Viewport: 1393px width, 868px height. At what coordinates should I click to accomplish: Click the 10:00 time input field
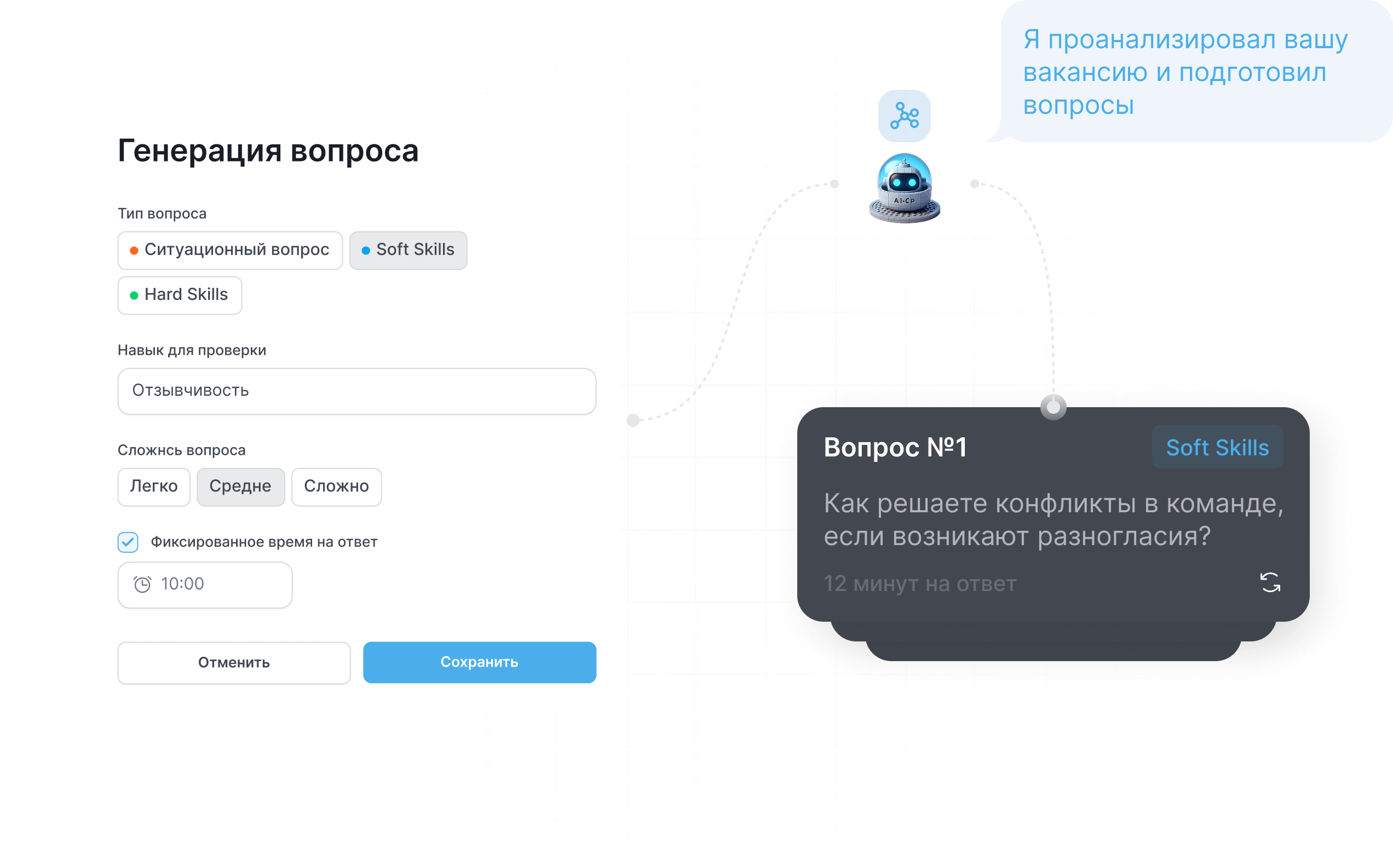(x=204, y=585)
